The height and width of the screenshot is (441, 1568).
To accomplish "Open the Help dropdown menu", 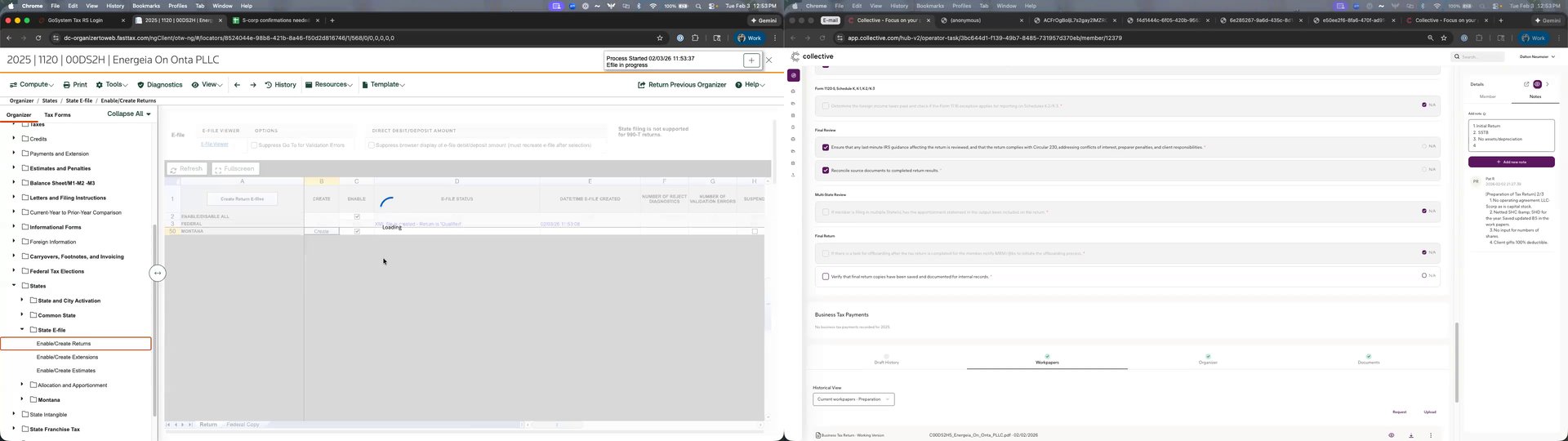I will pos(750,84).
